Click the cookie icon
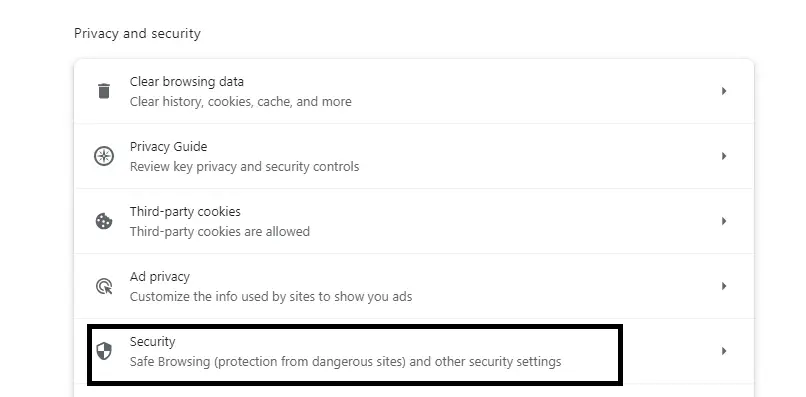 point(104,221)
